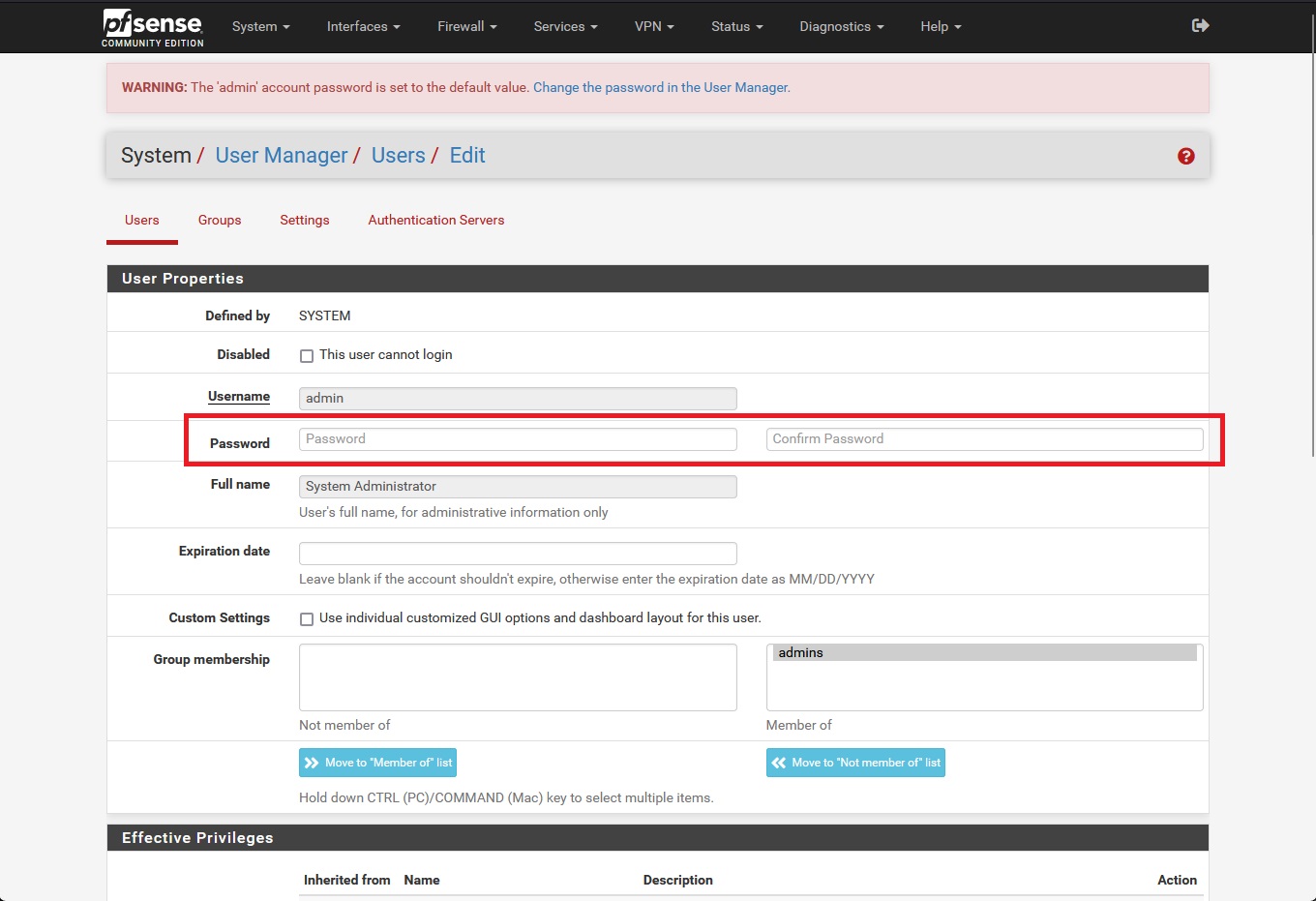Tick 'This user cannot login' checkbox
Image resolution: width=1316 pixels, height=901 pixels.
coord(307,356)
